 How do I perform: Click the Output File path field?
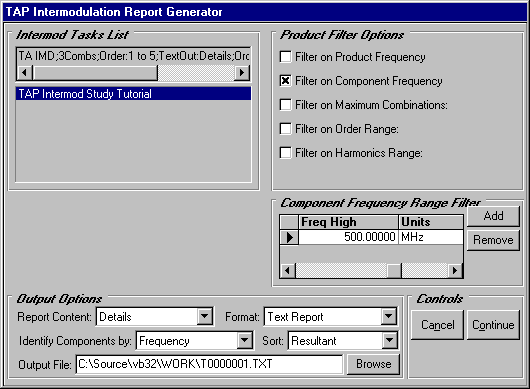click(x=210, y=364)
